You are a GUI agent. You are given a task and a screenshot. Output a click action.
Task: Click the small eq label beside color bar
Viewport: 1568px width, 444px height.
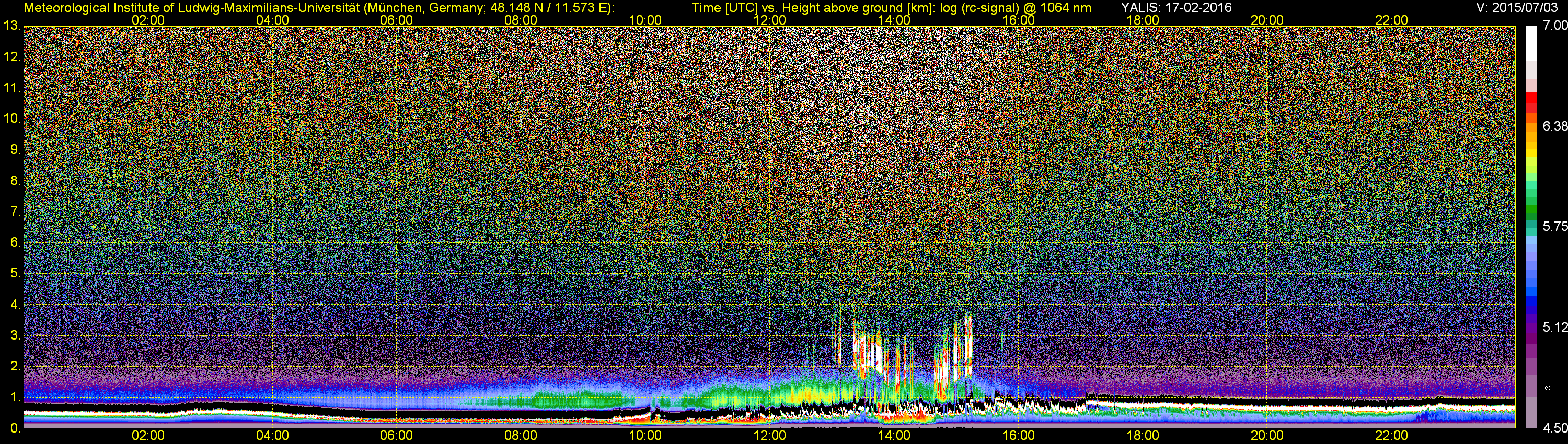[x=1548, y=388]
